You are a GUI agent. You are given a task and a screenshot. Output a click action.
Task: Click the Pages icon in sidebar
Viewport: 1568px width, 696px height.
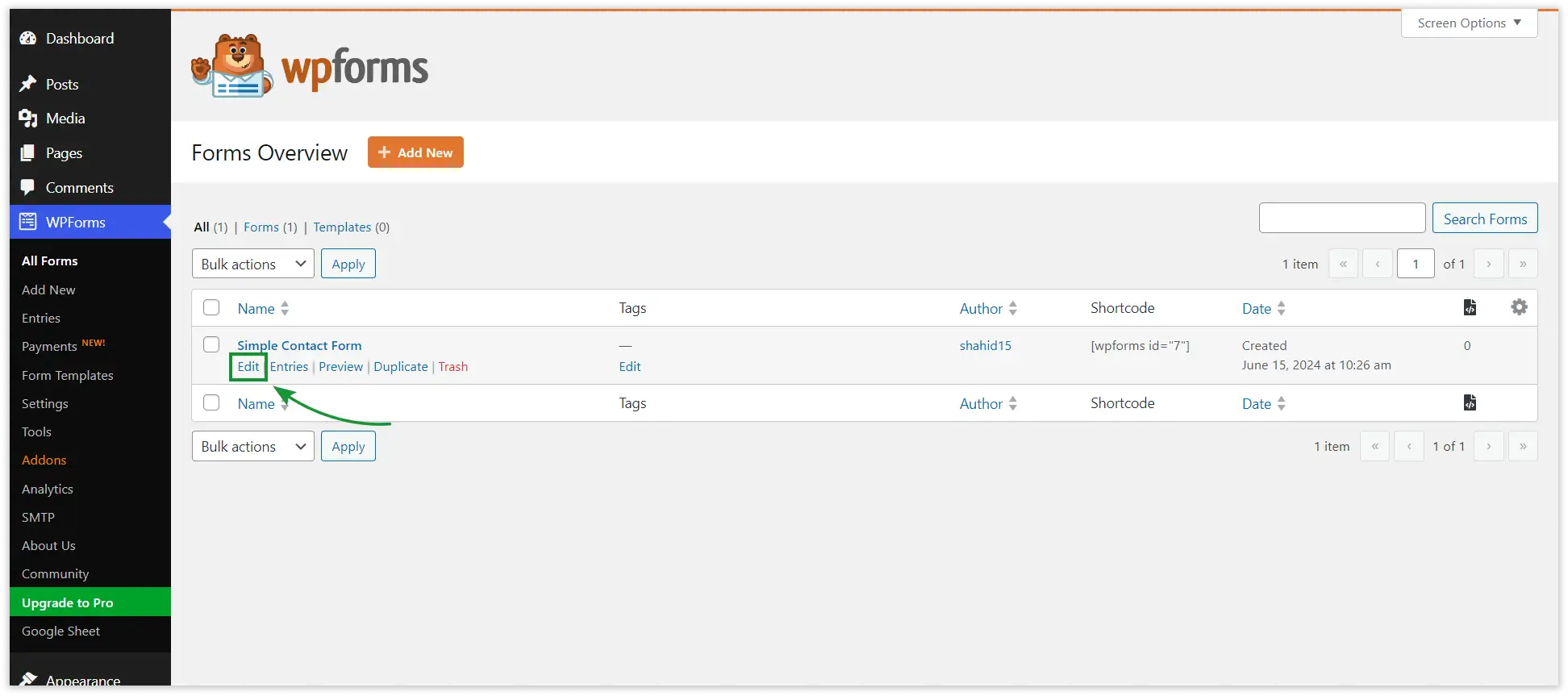28,152
